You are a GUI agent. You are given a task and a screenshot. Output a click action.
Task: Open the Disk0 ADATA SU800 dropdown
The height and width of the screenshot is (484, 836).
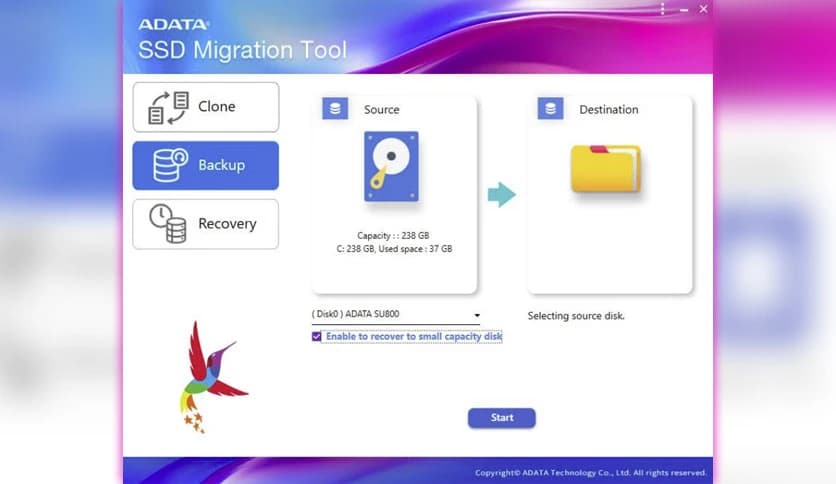click(x=396, y=314)
